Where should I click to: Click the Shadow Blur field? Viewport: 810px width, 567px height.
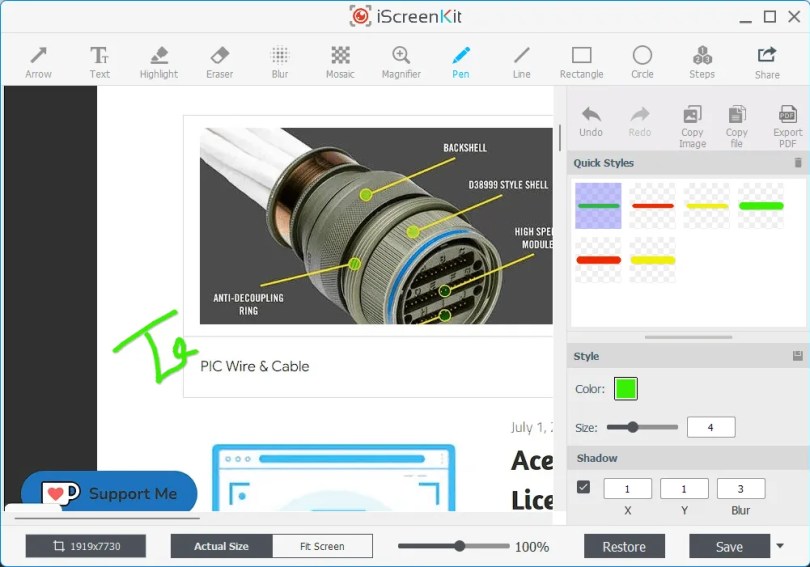(741, 489)
